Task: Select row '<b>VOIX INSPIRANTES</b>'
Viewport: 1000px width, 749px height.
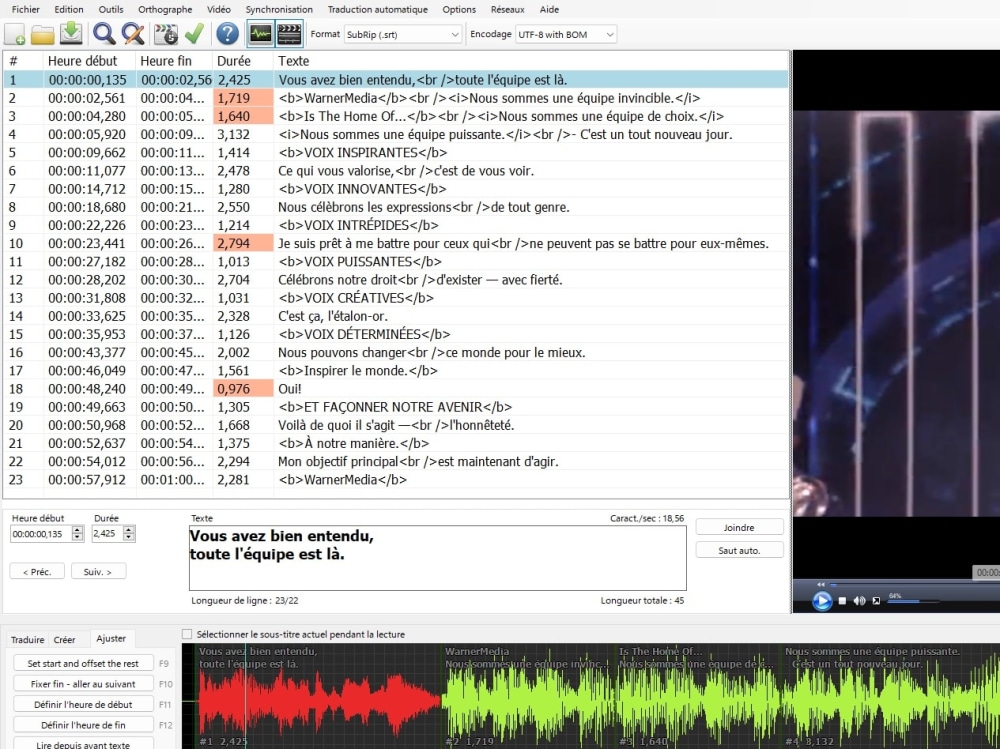Action: (x=395, y=152)
